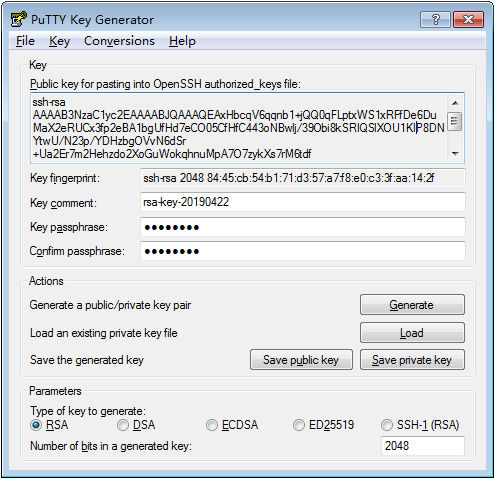Open the File menu
494x479 pixels.
(x=25, y=41)
